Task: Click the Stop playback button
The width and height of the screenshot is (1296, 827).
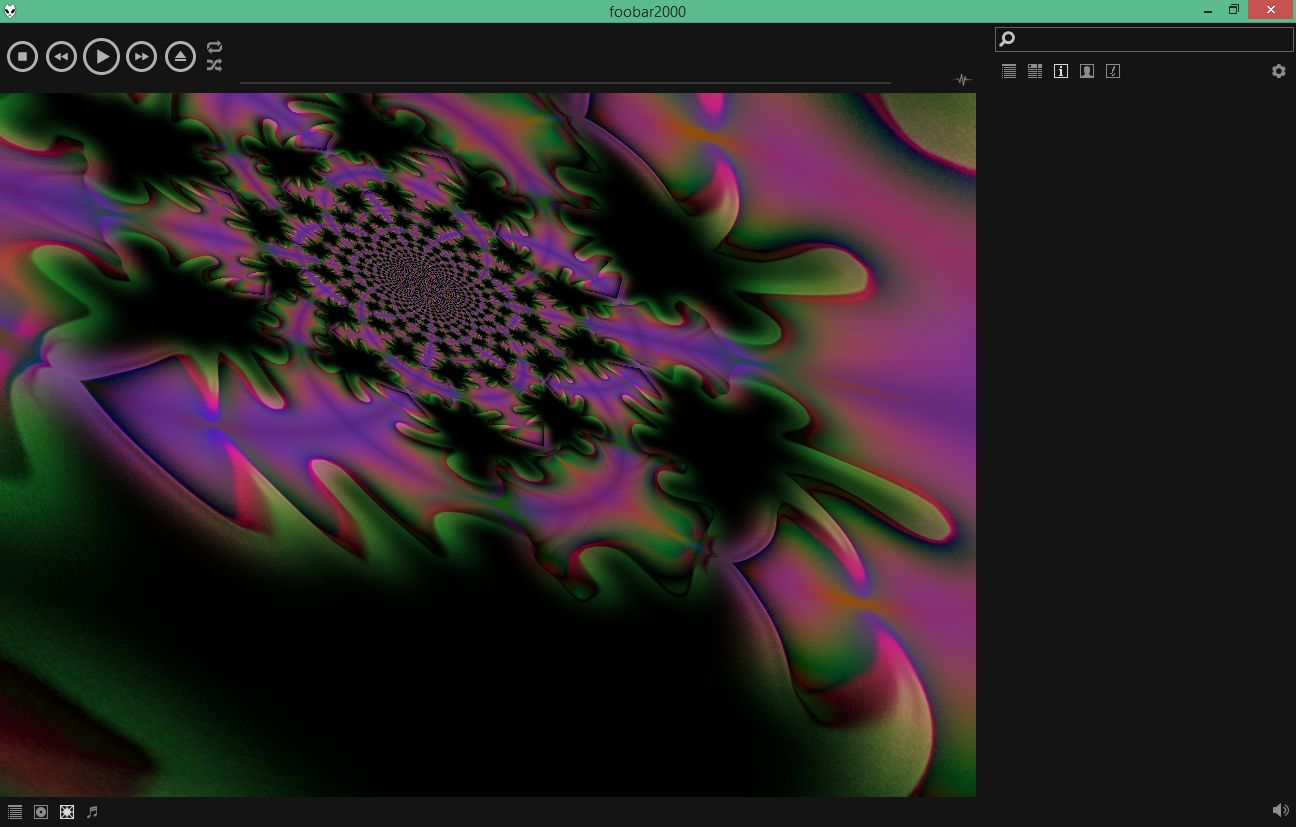Action: pyautogui.click(x=22, y=57)
